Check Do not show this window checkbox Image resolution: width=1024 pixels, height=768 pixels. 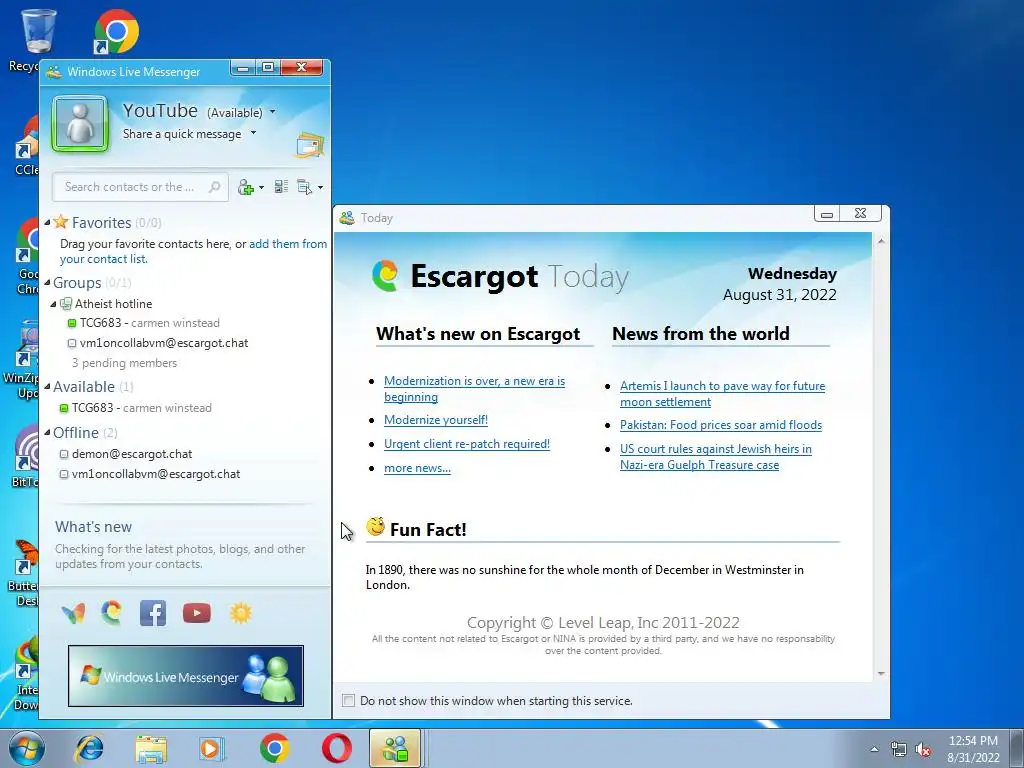pyautogui.click(x=349, y=701)
